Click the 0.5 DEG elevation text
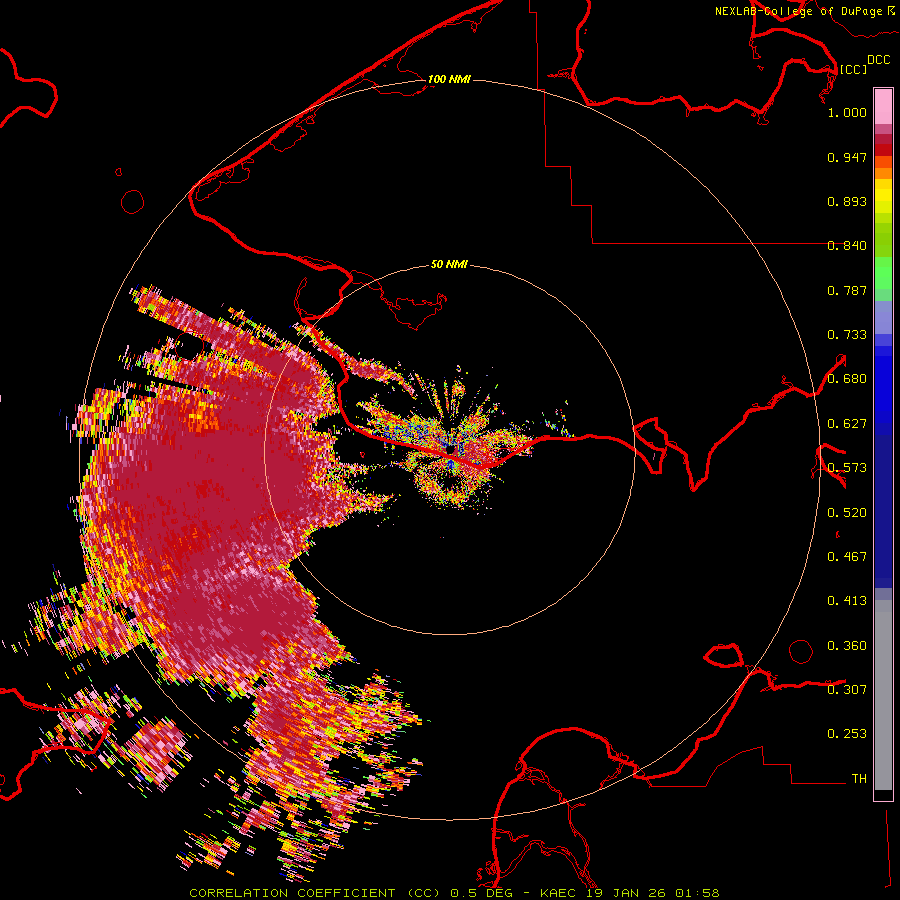The height and width of the screenshot is (900, 900). (481, 893)
